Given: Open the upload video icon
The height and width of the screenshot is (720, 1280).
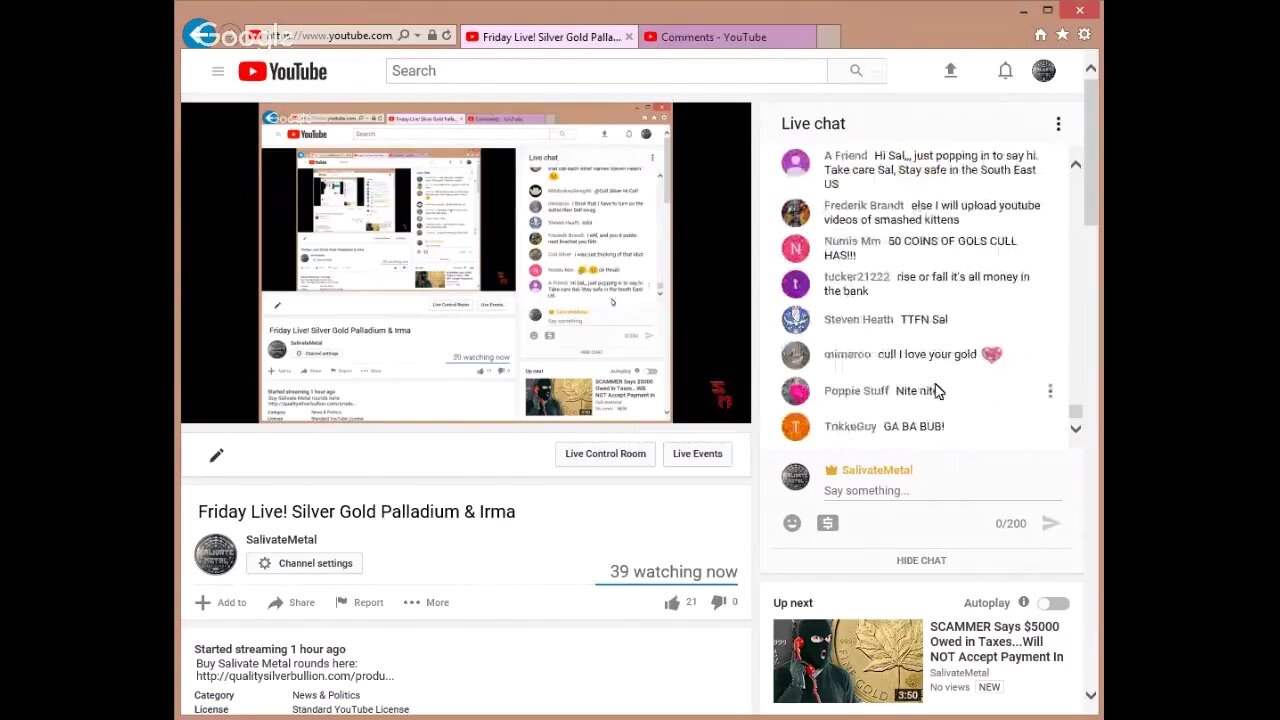Looking at the screenshot, I should point(951,70).
